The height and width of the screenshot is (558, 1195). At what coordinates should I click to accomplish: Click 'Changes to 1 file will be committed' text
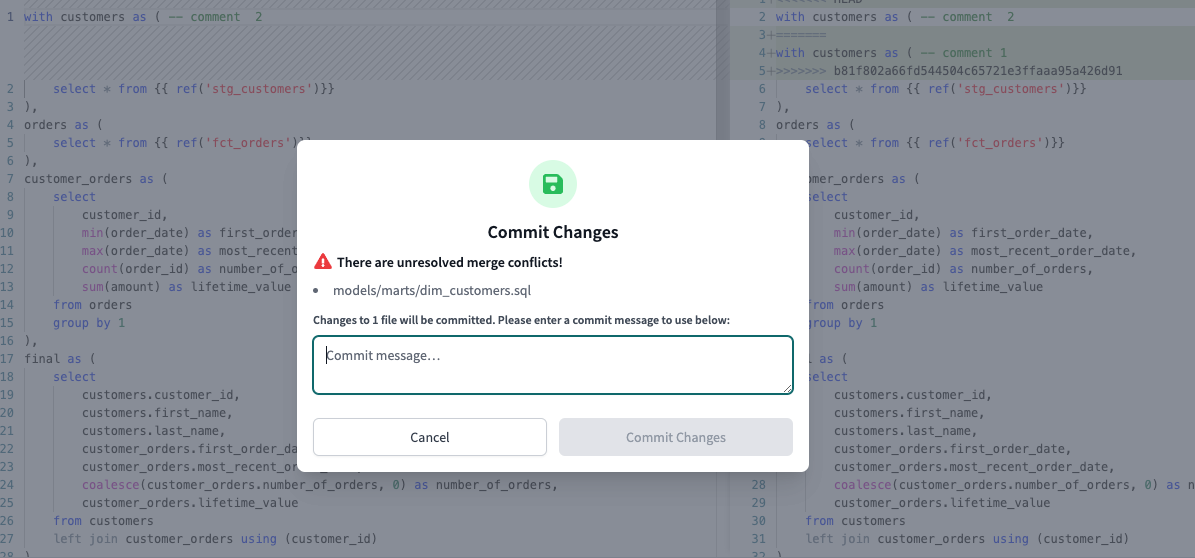[x=521, y=320]
